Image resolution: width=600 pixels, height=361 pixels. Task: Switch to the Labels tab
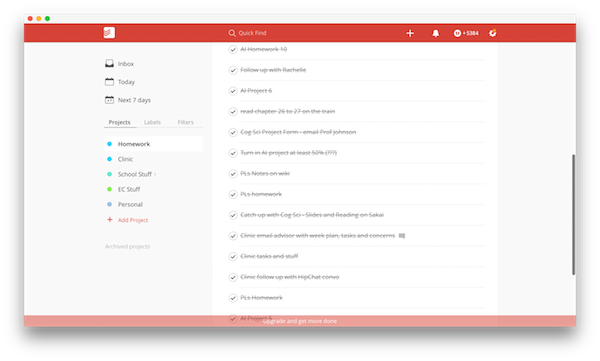(x=152, y=122)
